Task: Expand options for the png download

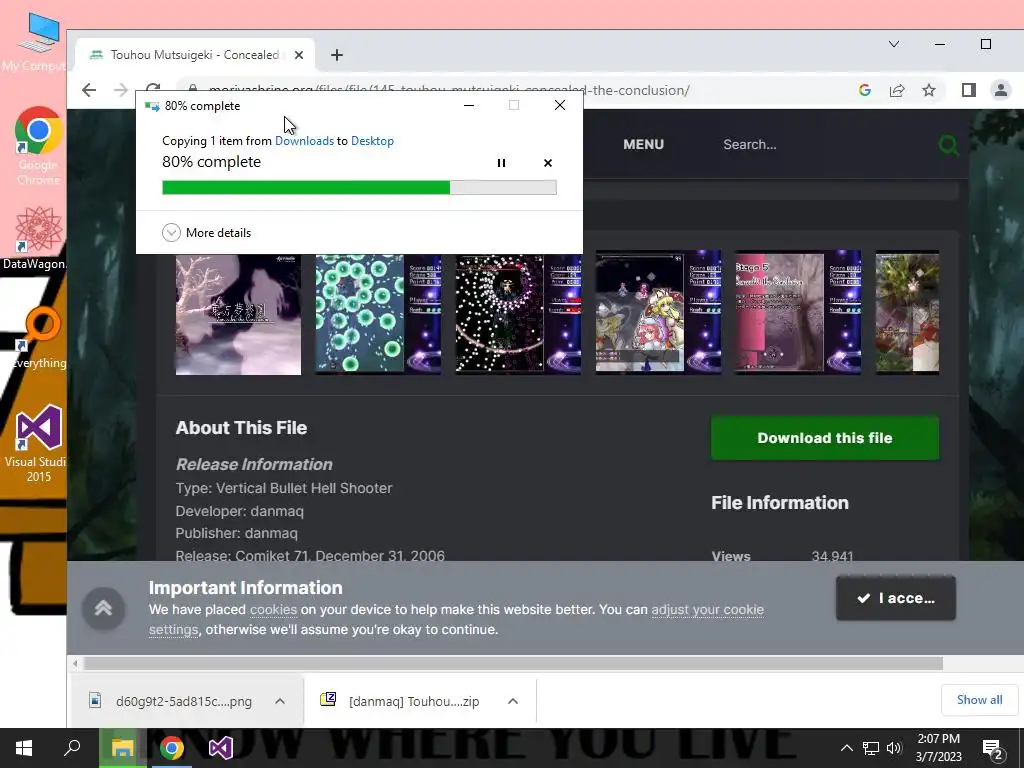Action: (x=280, y=701)
